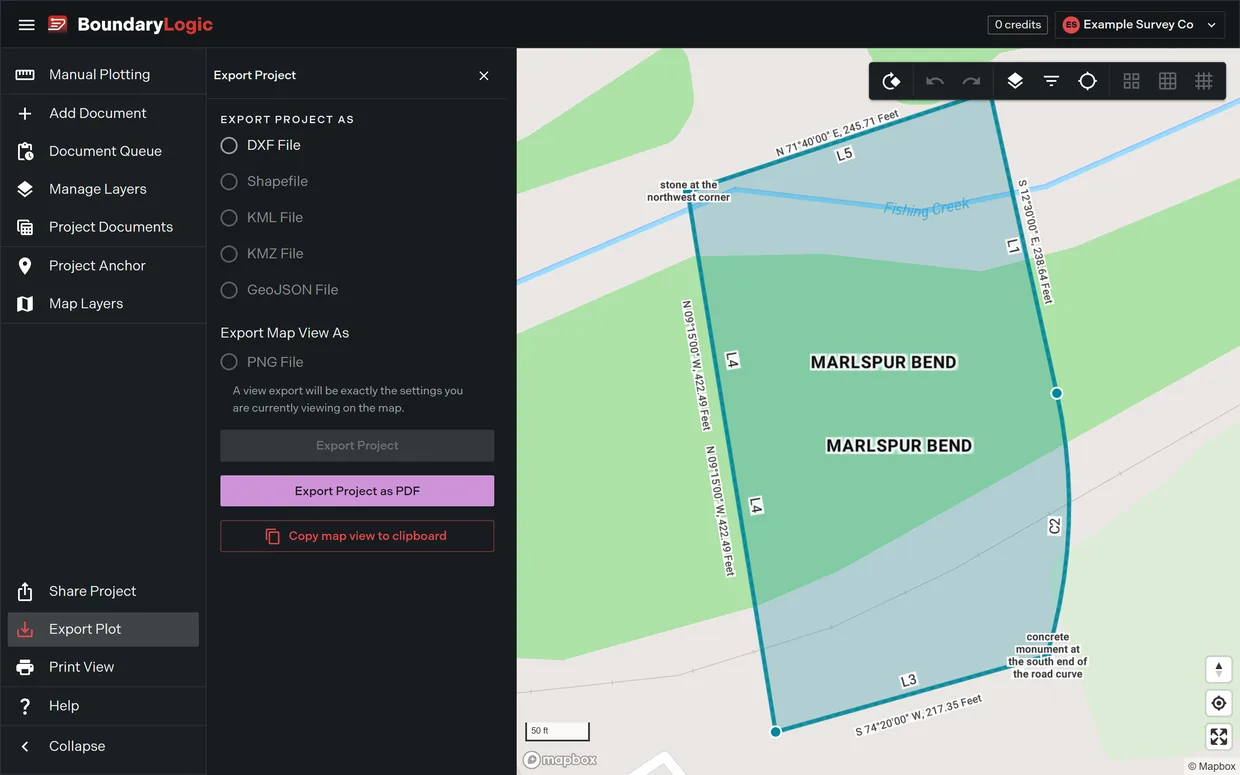This screenshot has width=1240, height=775.
Task: Click the layers icon in map toolbar
Action: click(x=1015, y=81)
